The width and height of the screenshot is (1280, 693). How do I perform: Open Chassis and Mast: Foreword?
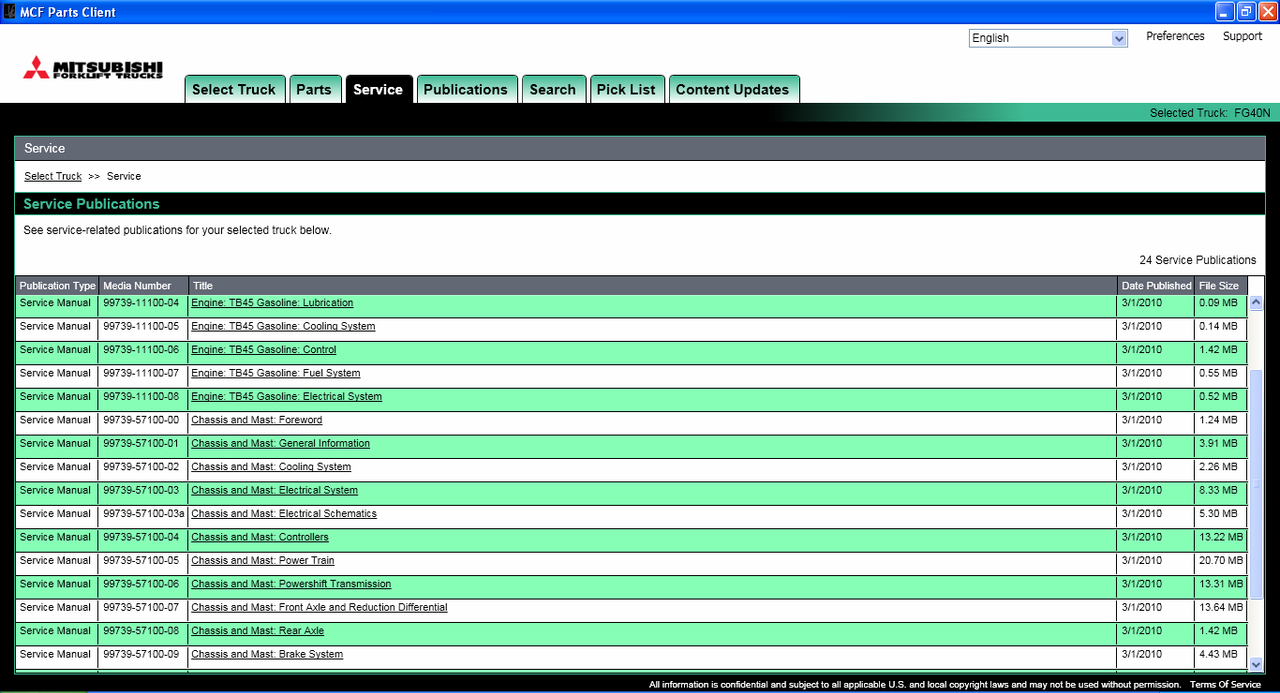pos(257,420)
